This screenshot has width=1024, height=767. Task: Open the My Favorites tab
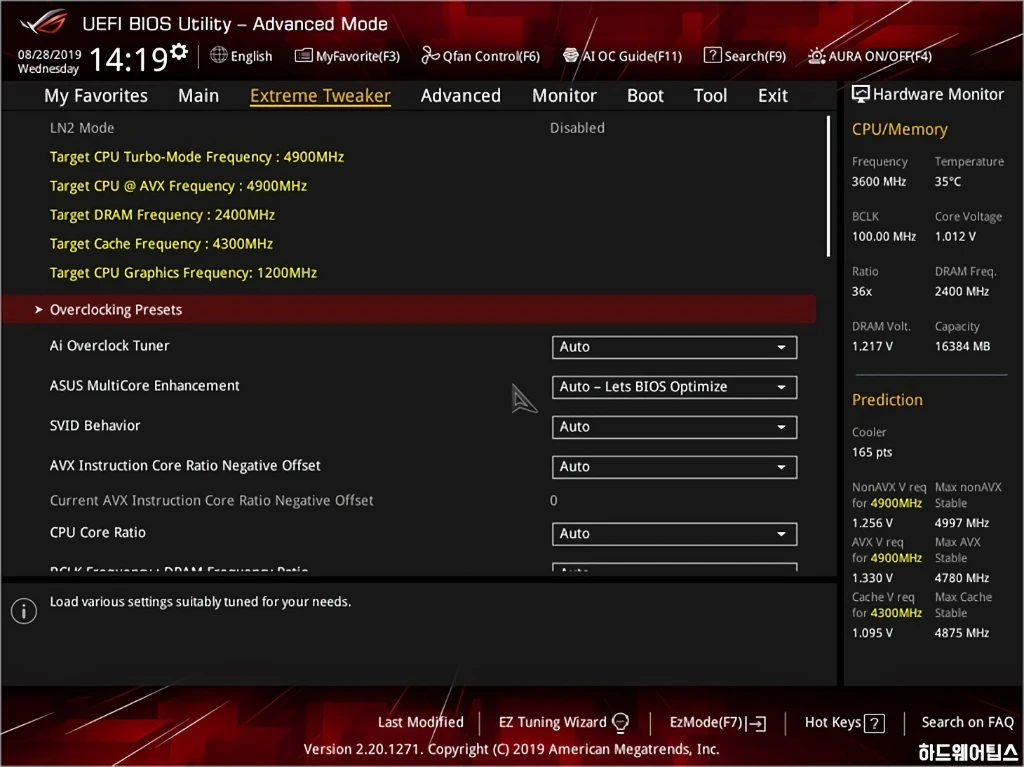(96, 95)
